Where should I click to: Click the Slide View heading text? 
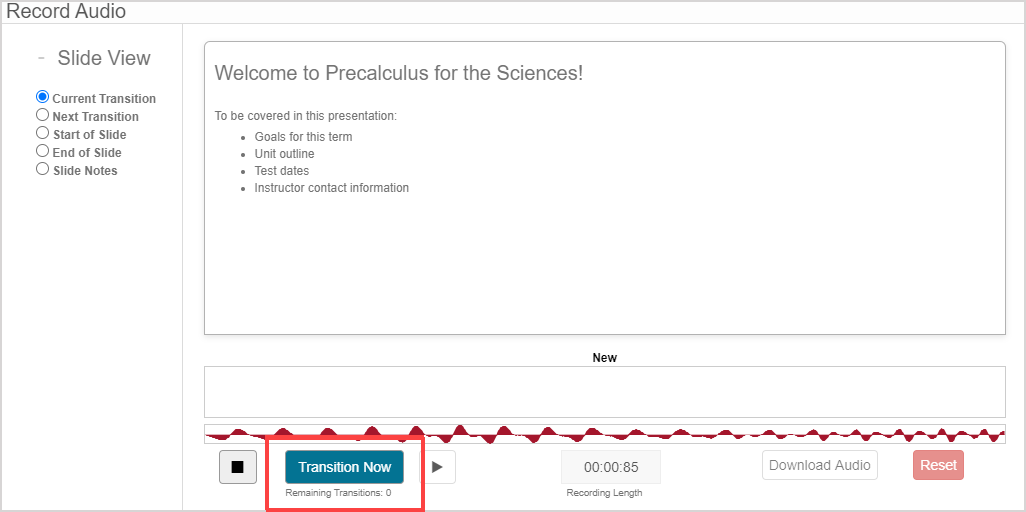click(104, 58)
